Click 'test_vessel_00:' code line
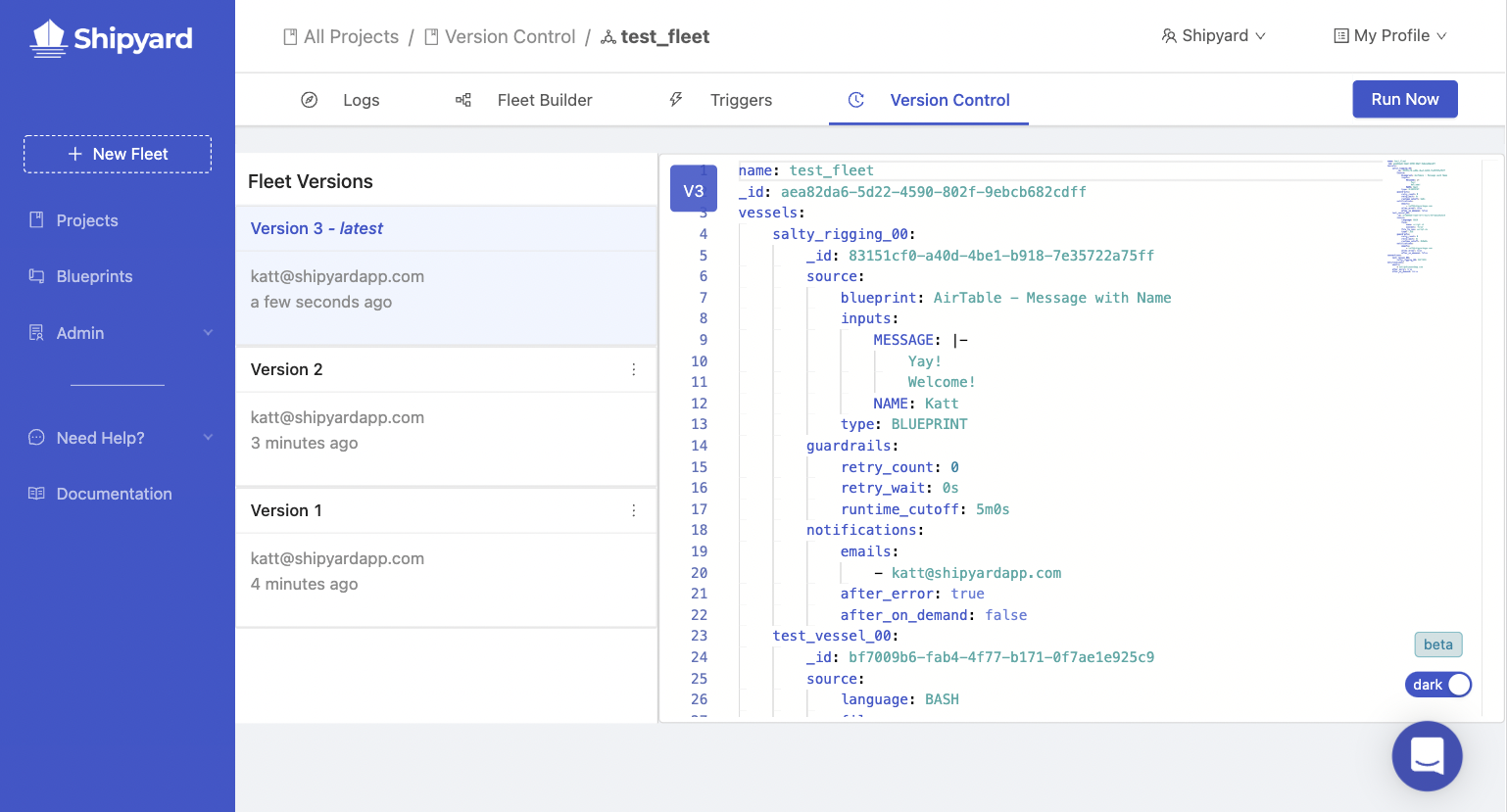Viewport: 1507px width, 812px height. click(836, 636)
